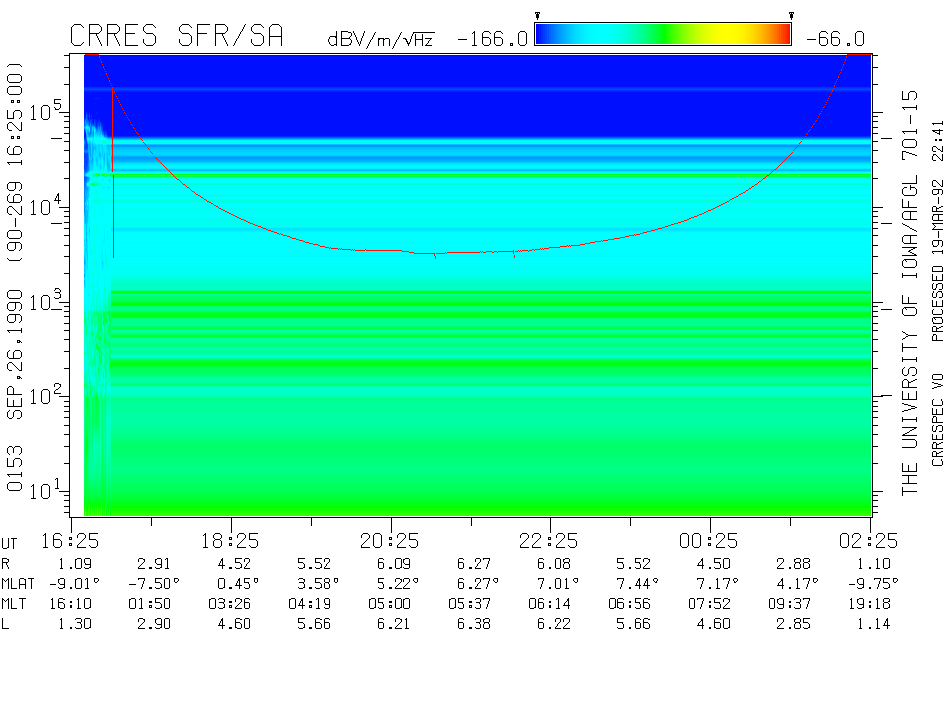The height and width of the screenshot is (720, 945).
Task: Click the MLT row label
Action: [x=14, y=604]
